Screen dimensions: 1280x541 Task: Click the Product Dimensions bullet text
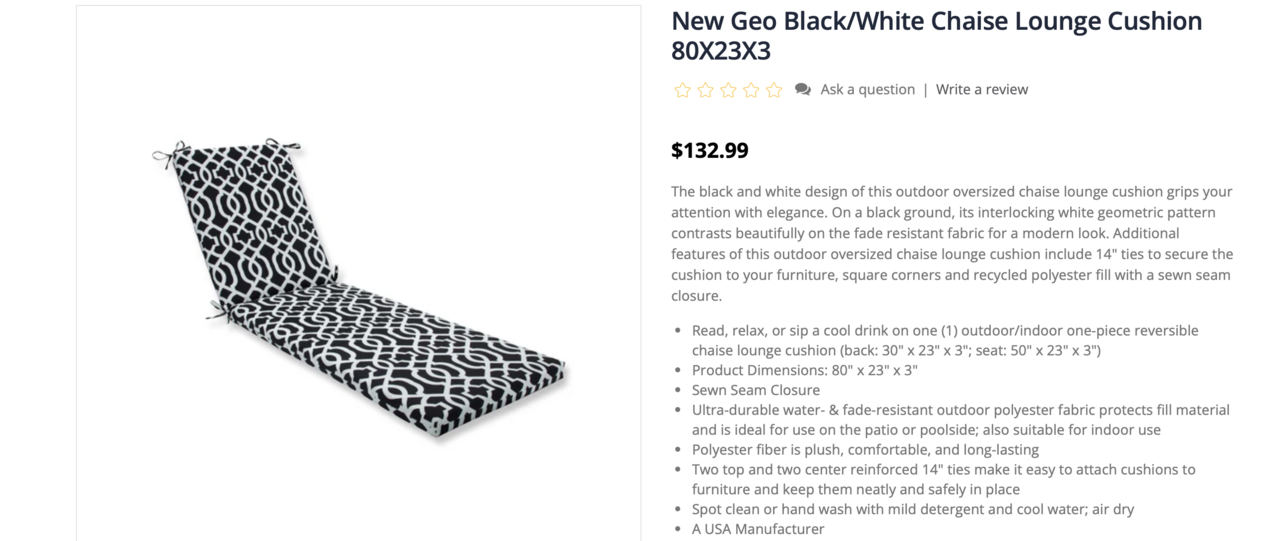[x=804, y=370]
